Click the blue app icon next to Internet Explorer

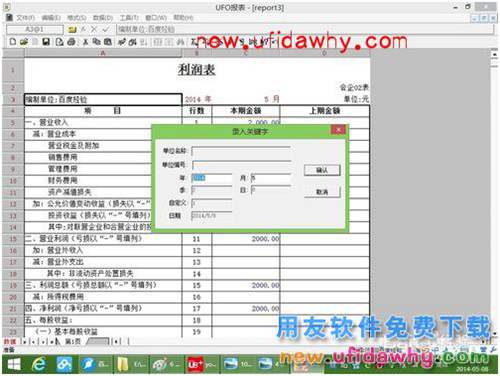64,364
